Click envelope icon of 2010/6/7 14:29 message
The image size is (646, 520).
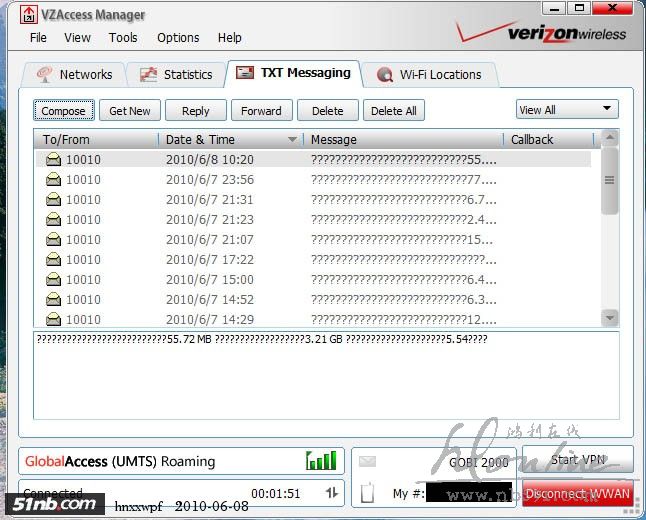coord(54,319)
